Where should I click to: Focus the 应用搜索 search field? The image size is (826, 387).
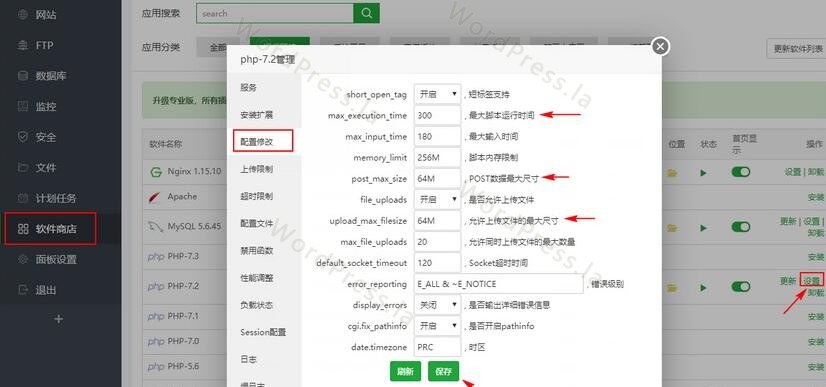click(x=274, y=13)
